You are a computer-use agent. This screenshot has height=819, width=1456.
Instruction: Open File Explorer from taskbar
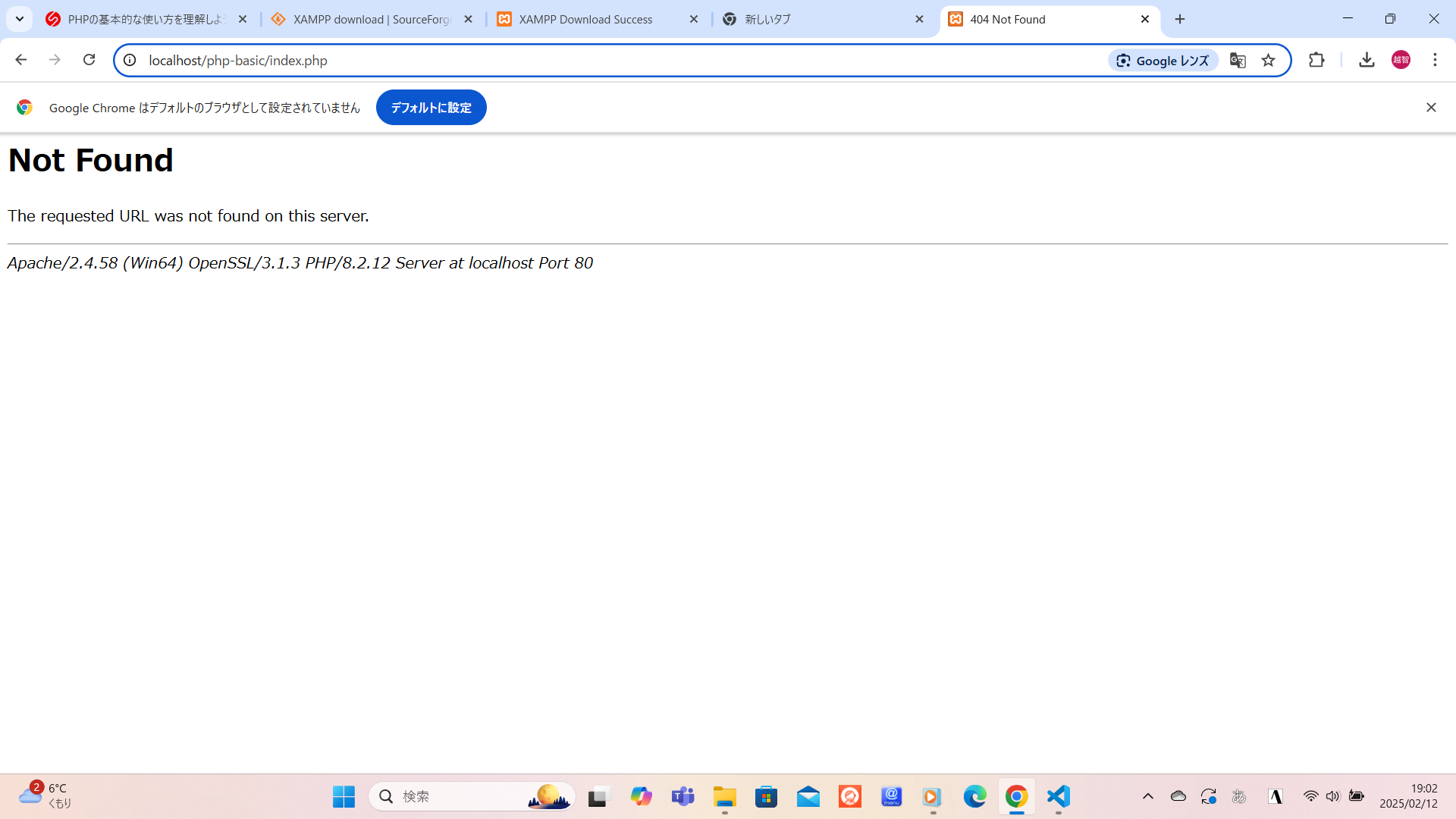[x=725, y=796]
